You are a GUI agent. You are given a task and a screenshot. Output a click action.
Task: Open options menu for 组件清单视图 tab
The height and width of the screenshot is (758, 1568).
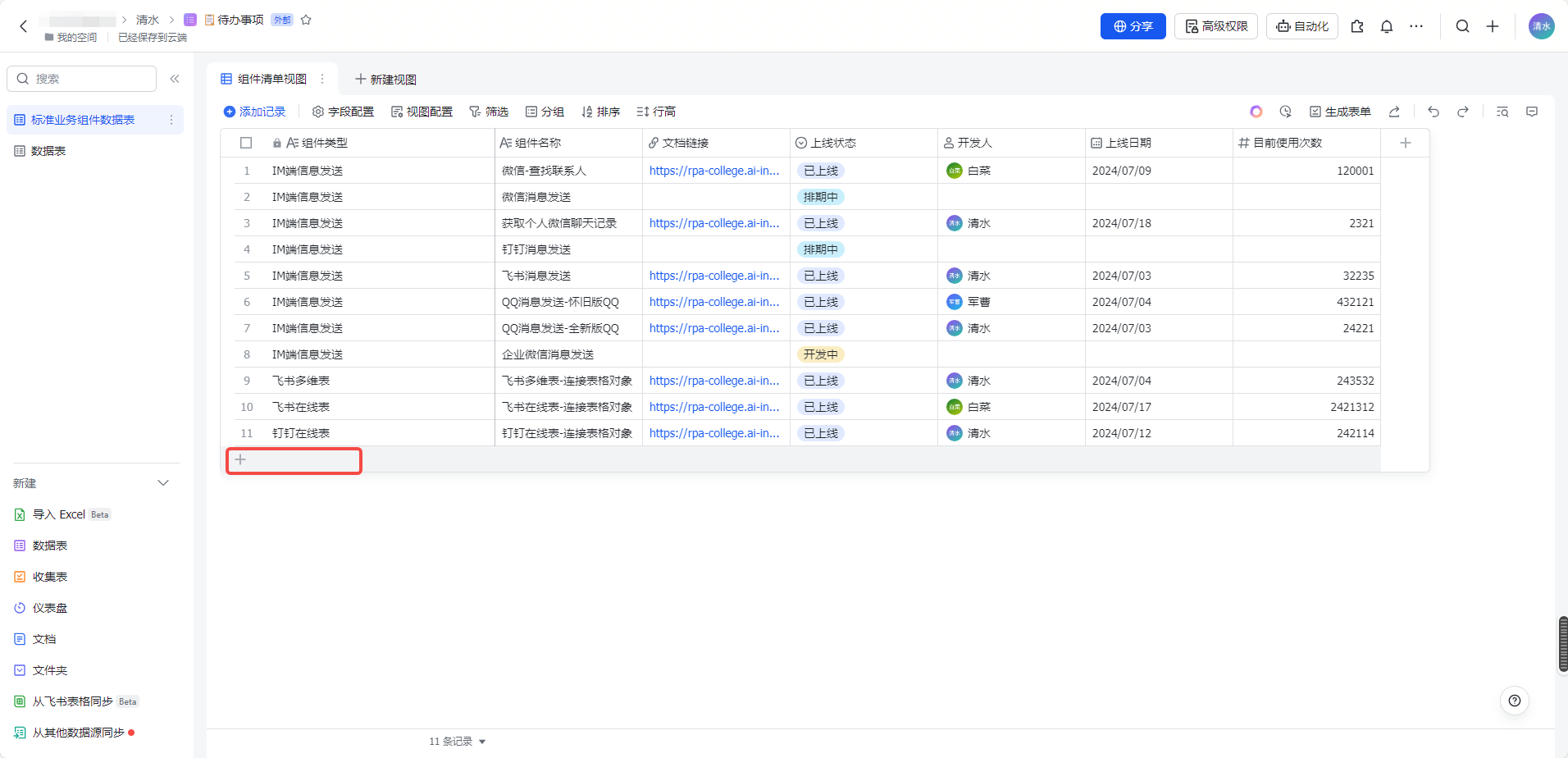pyautogui.click(x=322, y=79)
